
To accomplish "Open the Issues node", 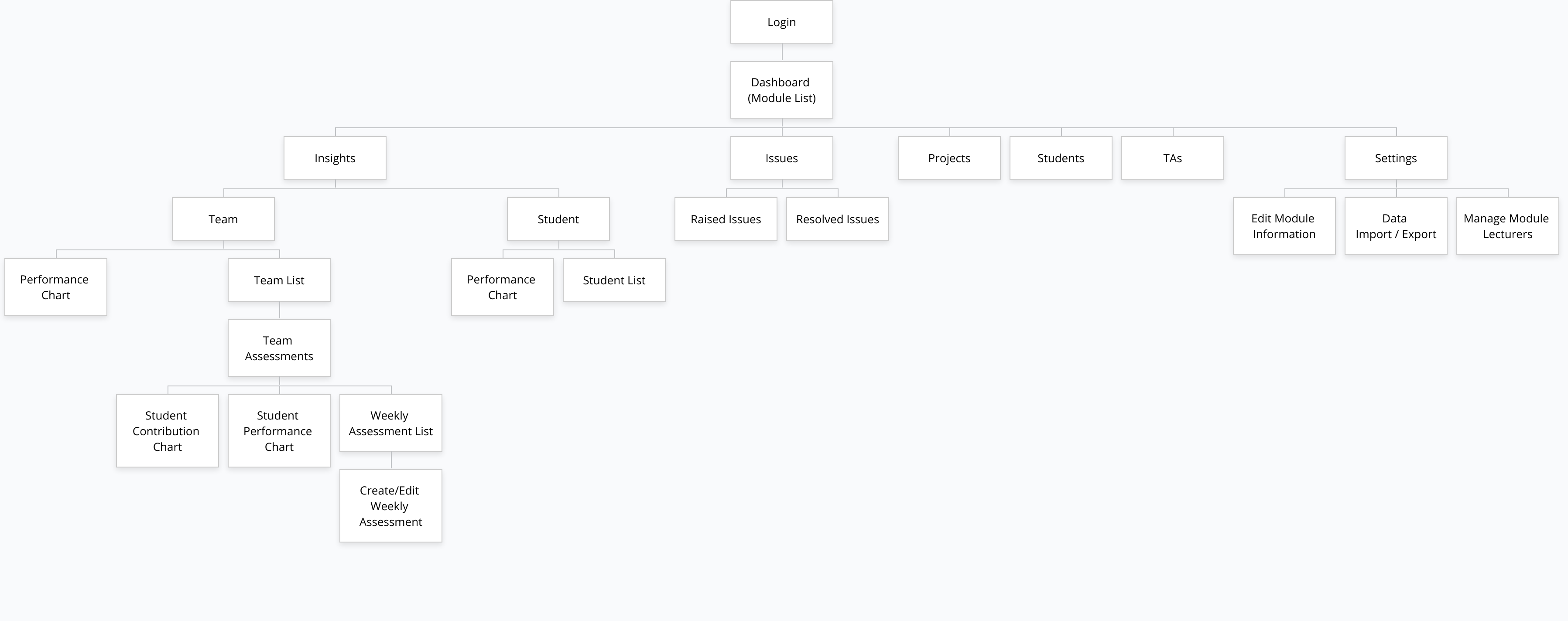I will 781,158.
